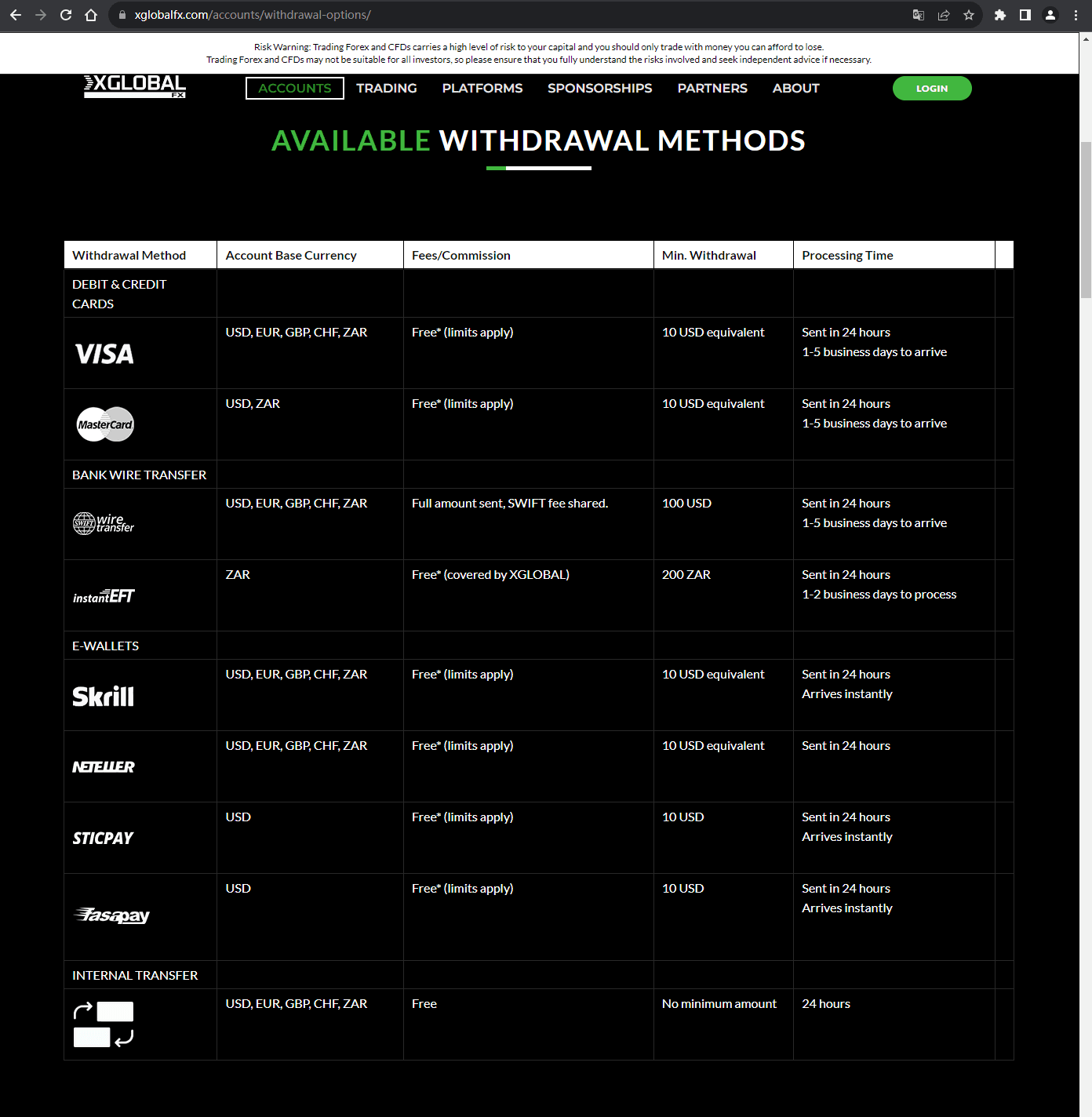
Task: Click the Withdrawal Method column header
Action: 140,255
